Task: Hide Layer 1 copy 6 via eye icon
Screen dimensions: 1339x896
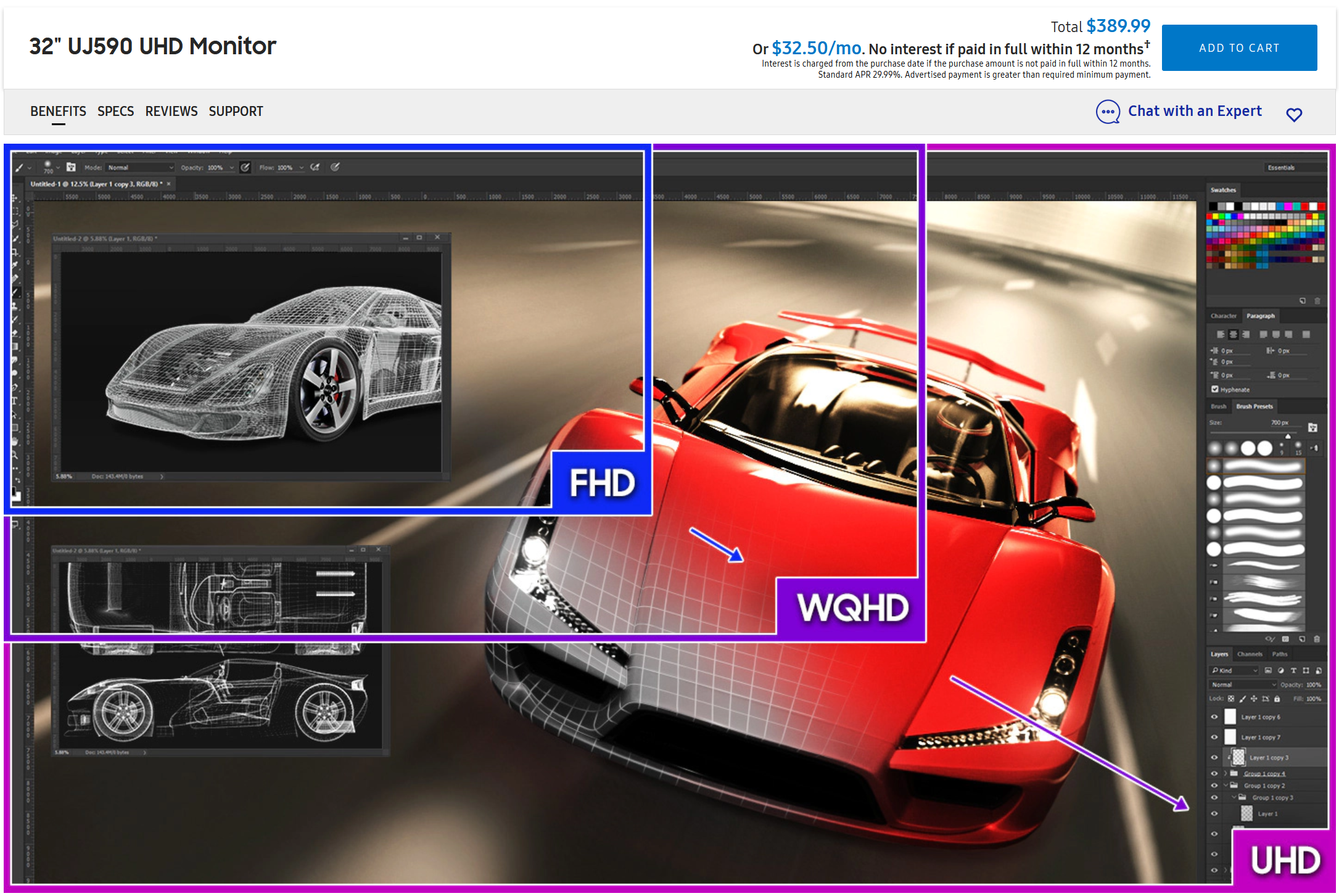Action: tap(1214, 717)
